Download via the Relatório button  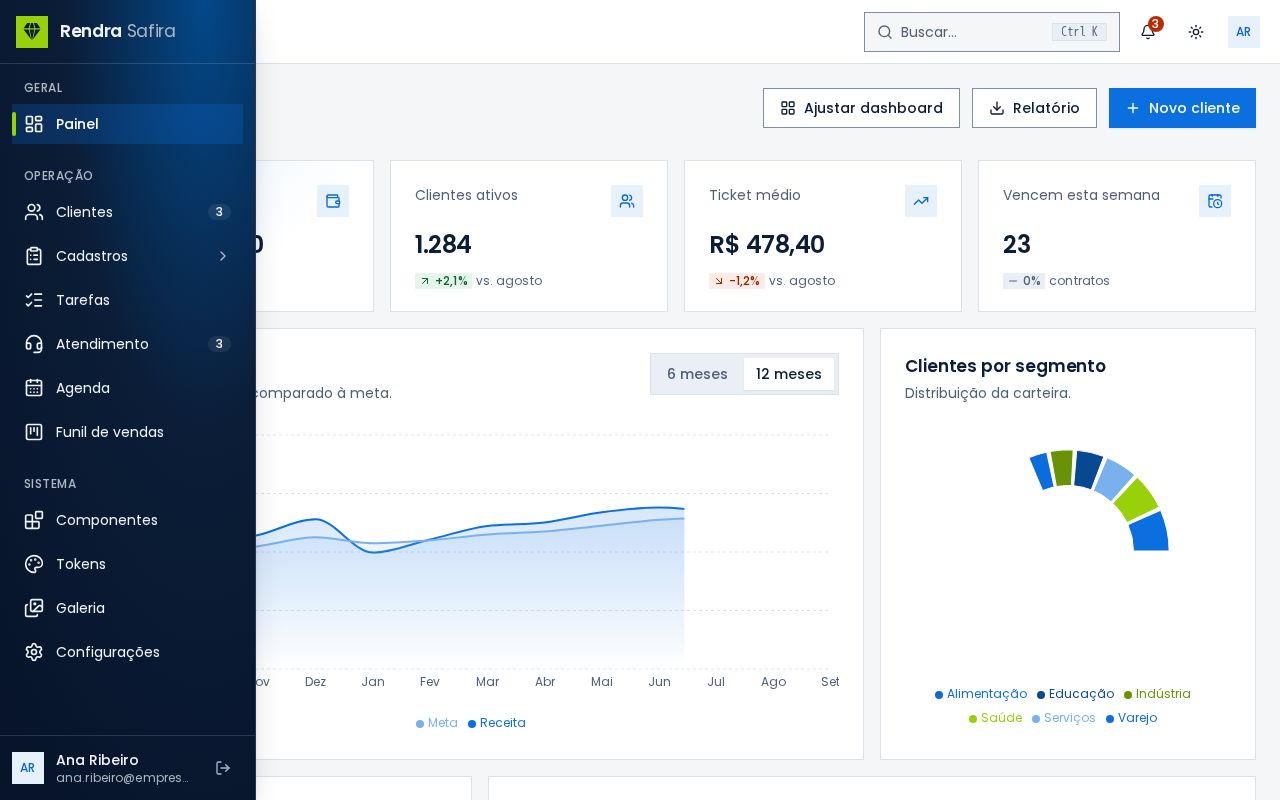pos(1034,108)
